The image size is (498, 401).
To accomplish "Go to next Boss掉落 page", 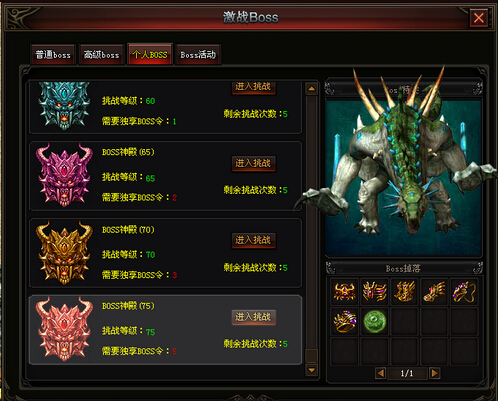I will pyautogui.click(x=434, y=373).
